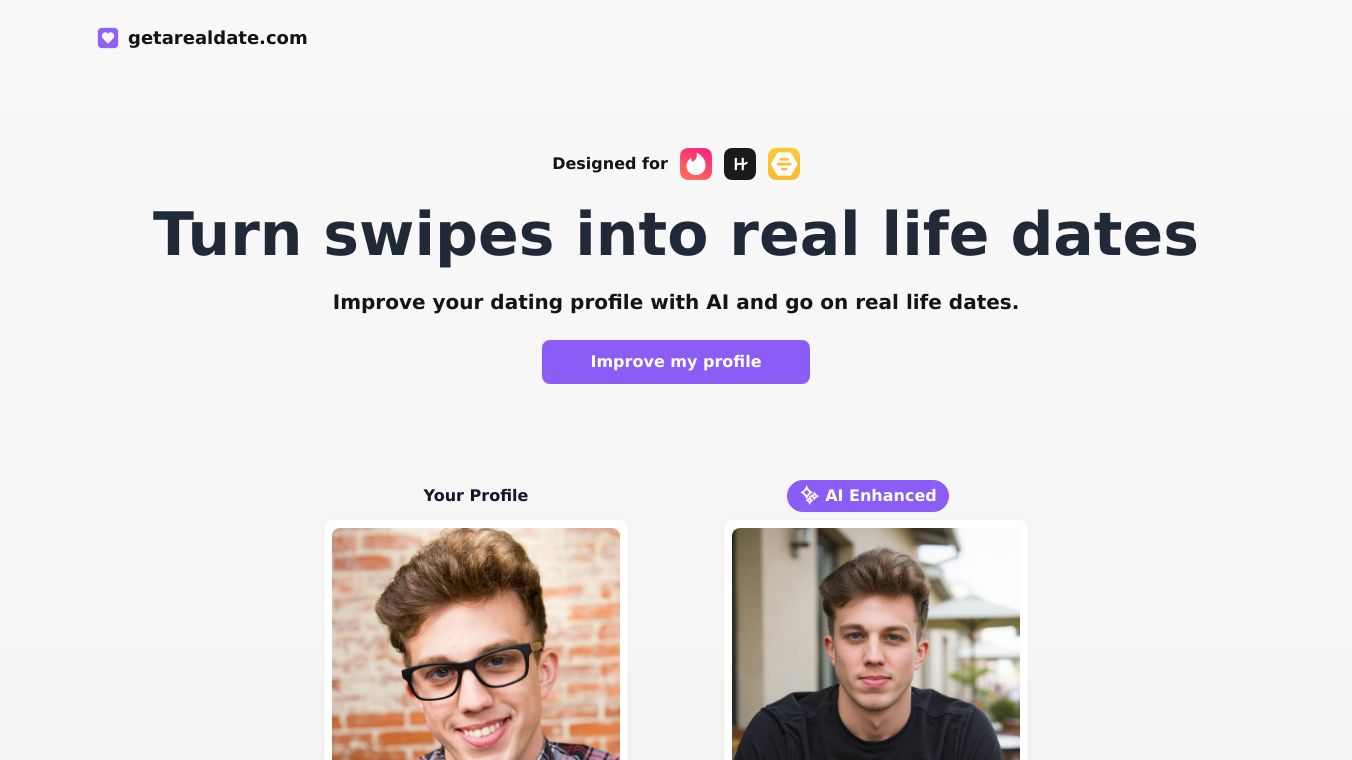This screenshot has height=760, width=1352.
Task: Click the Your Profile heading label
Action: 476,496
